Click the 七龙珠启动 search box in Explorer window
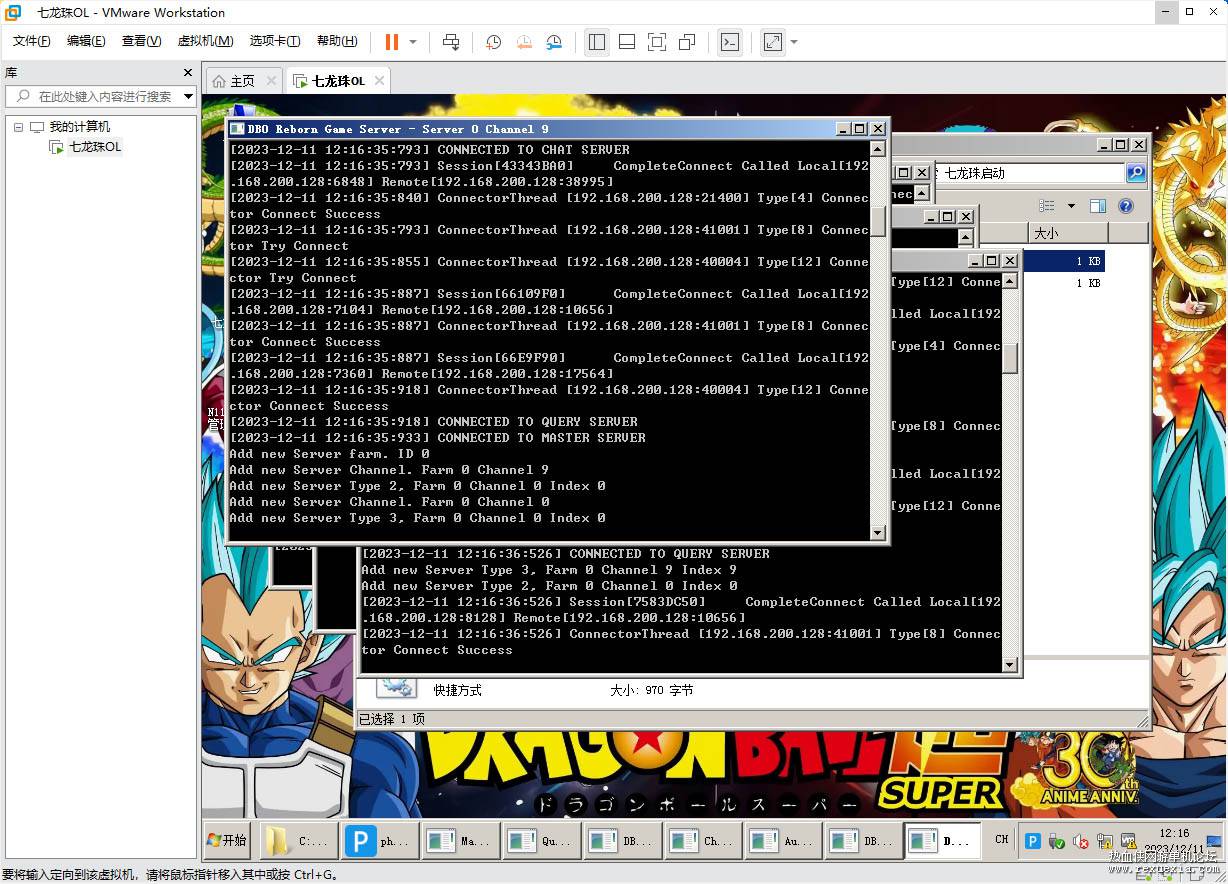1228x884 pixels. [x=1030, y=173]
